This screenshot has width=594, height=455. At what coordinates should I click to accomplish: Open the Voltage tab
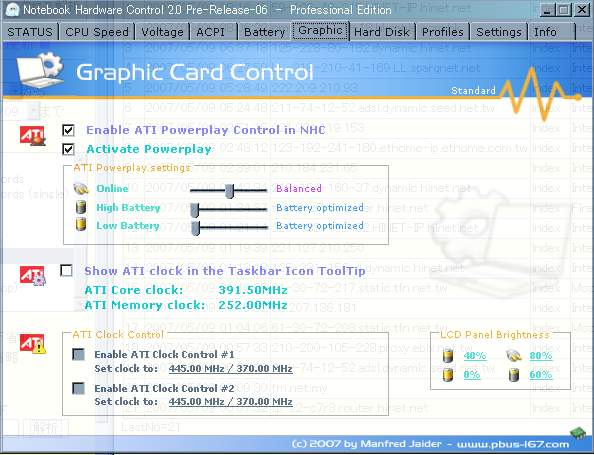coord(162,32)
